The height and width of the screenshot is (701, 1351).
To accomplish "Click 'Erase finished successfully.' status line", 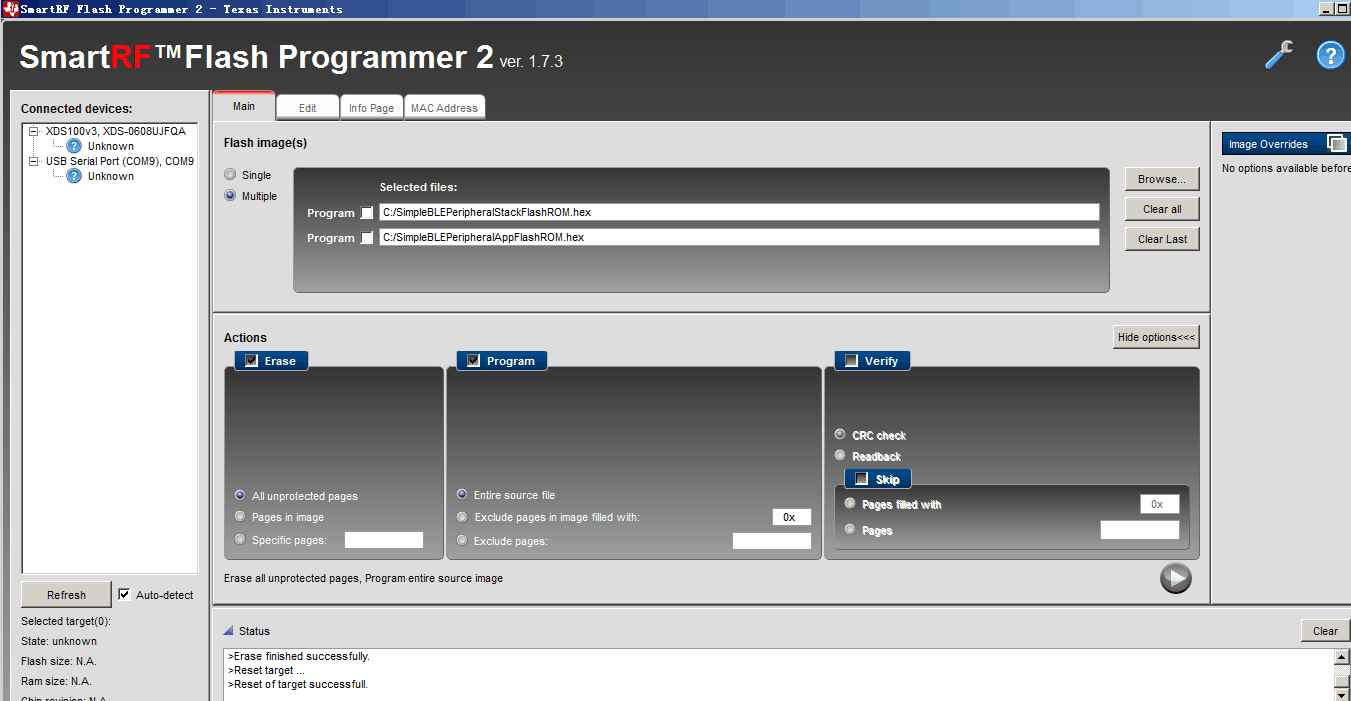I will [299, 657].
